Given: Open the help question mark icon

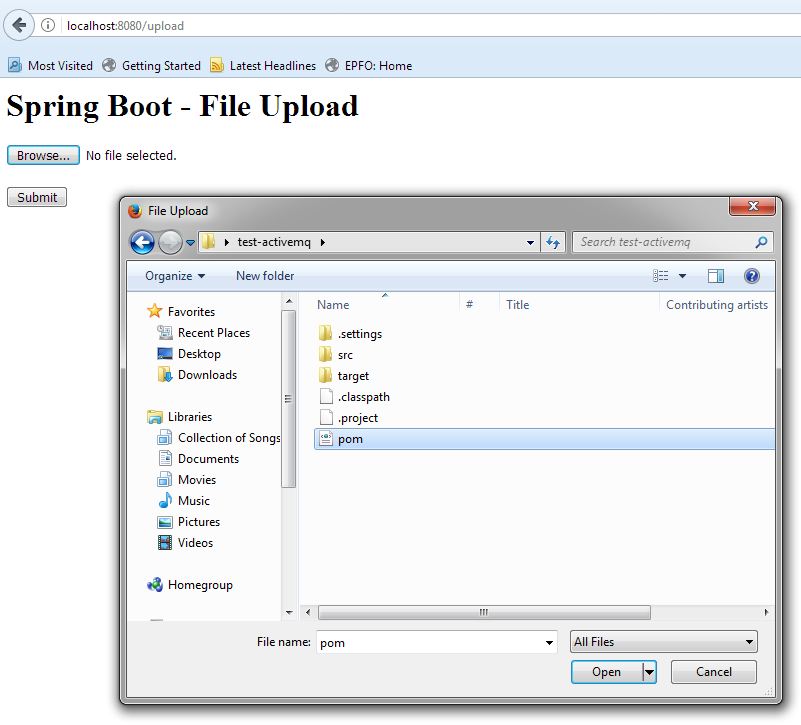Looking at the screenshot, I should 751,276.
